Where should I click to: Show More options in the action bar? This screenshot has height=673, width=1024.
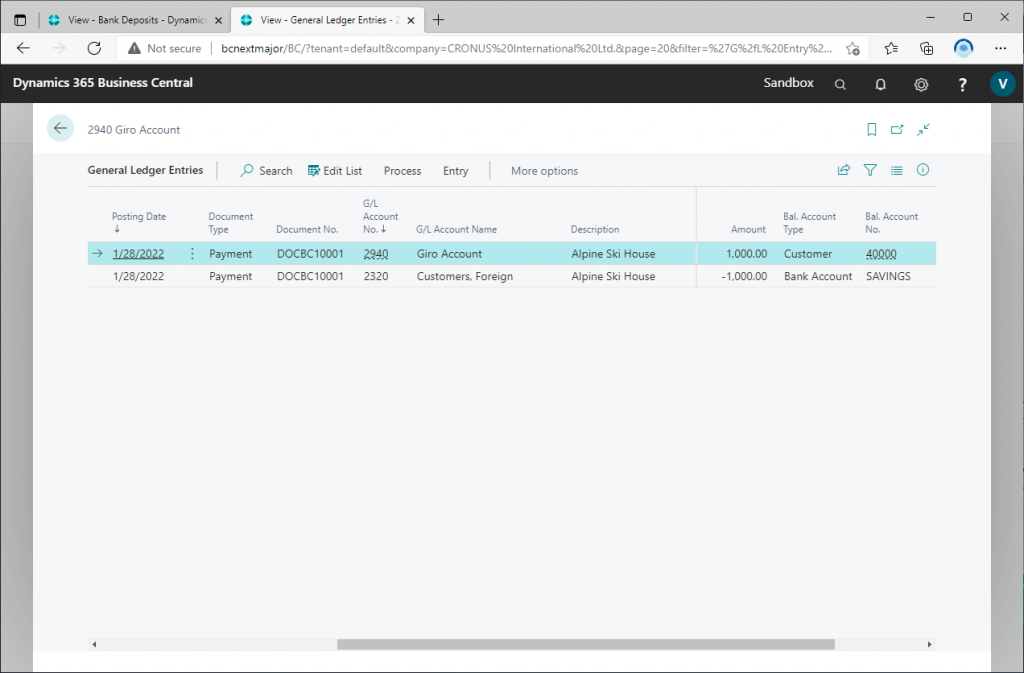545,171
